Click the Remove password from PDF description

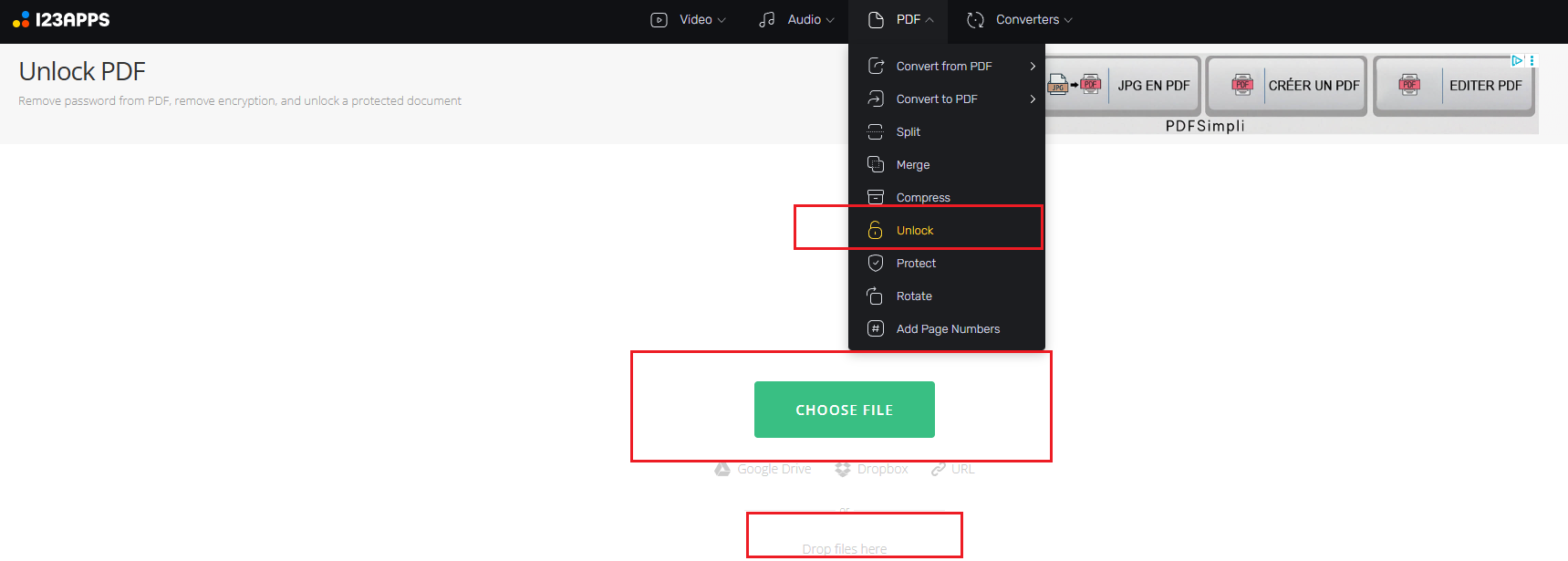pos(240,100)
